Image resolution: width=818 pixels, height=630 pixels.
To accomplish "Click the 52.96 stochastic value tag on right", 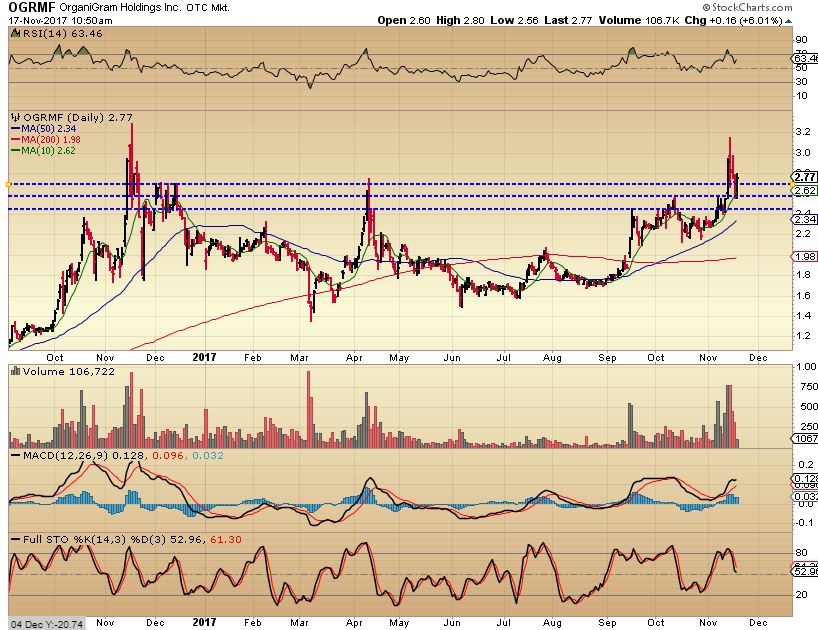I will coord(805,572).
